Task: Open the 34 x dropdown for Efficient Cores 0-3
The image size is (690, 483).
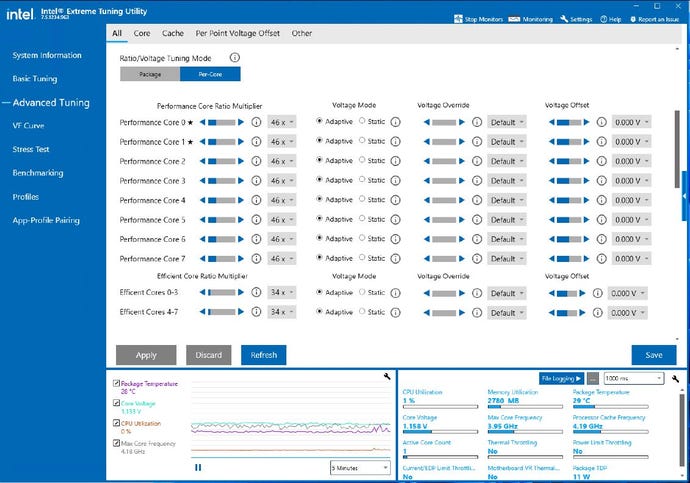Action: (282, 293)
